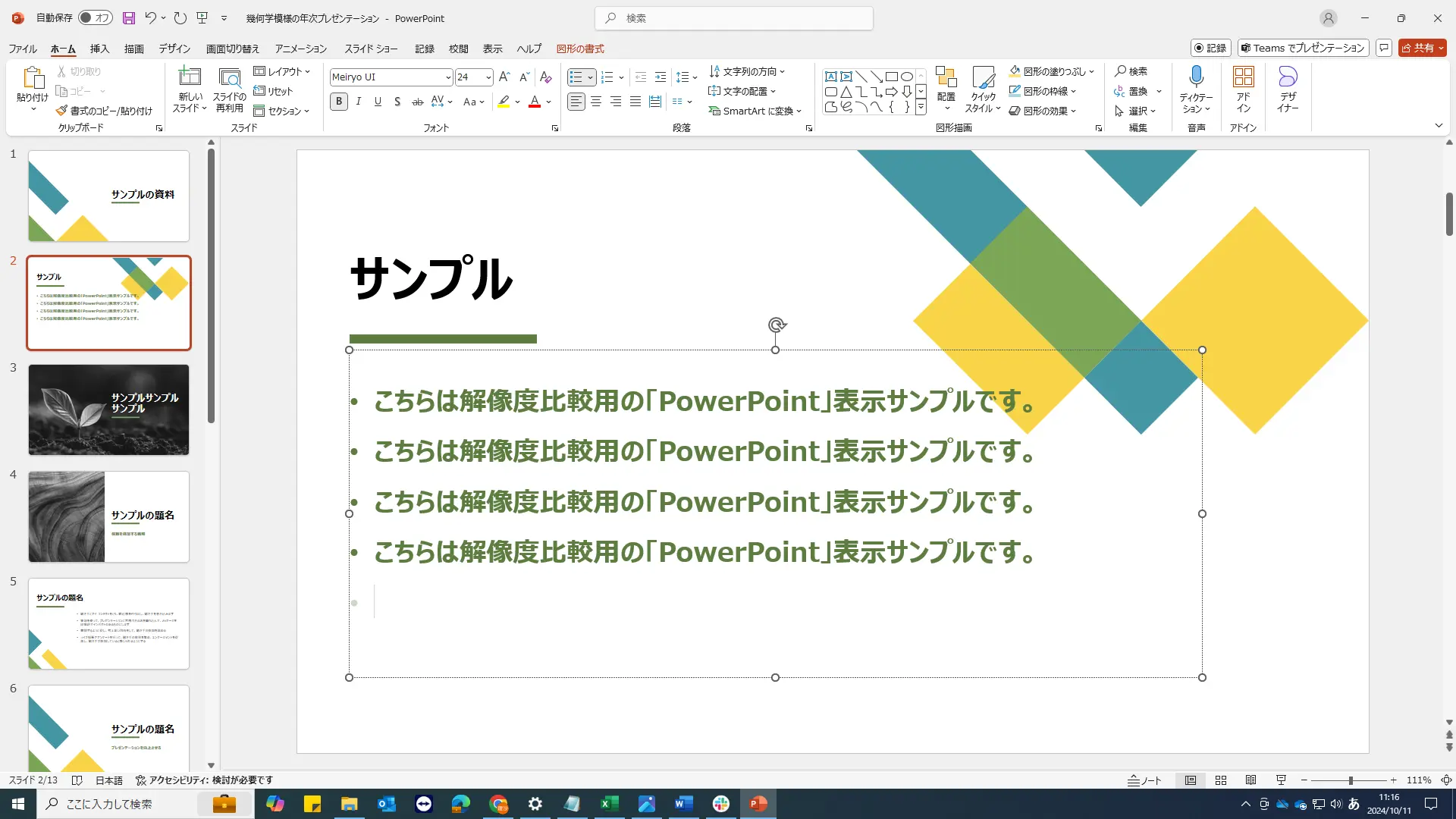Click the search (検索) box in title bar

click(x=734, y=18)
